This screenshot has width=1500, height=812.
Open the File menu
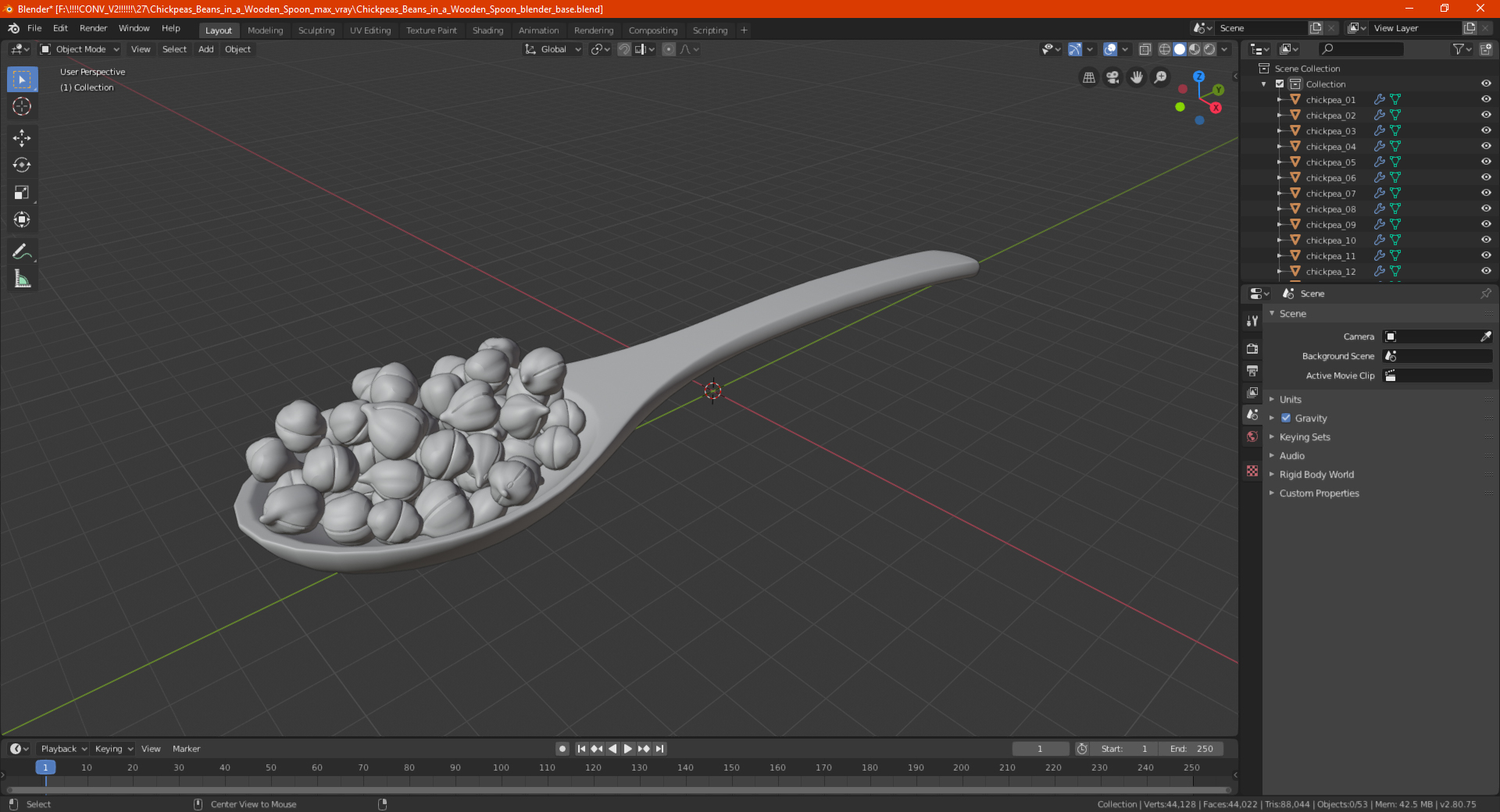(34, 28)
